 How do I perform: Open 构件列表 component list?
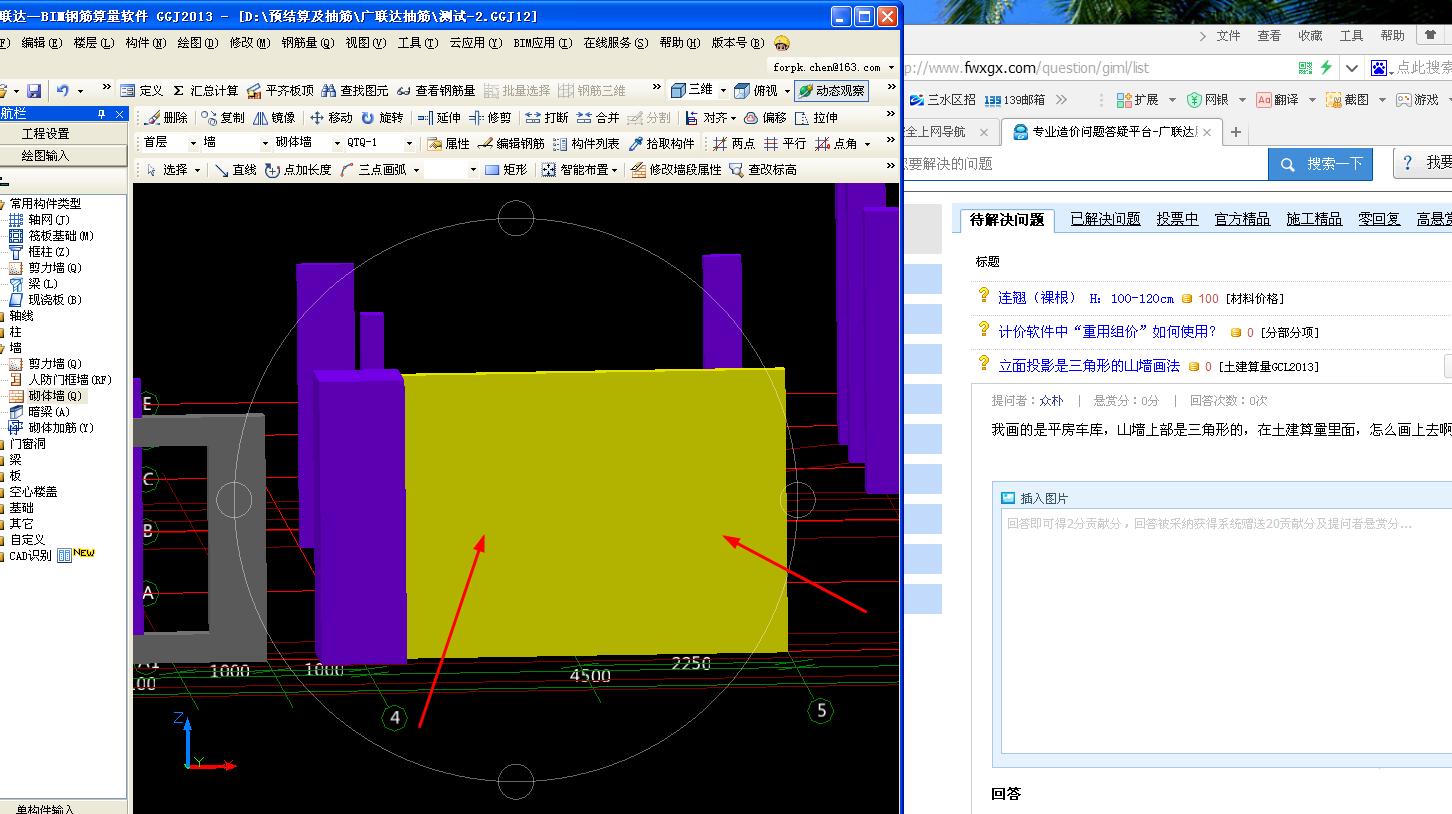[586, 144]
